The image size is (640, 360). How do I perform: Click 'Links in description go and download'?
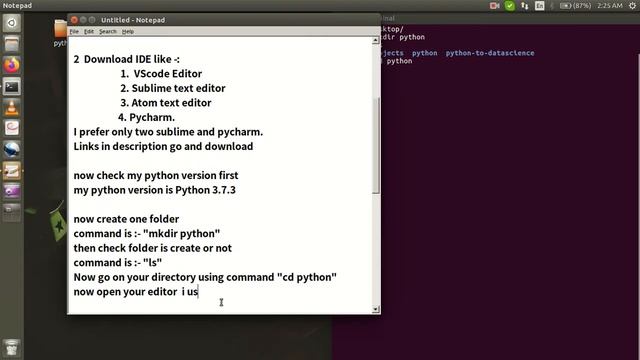tap(163, 147)
